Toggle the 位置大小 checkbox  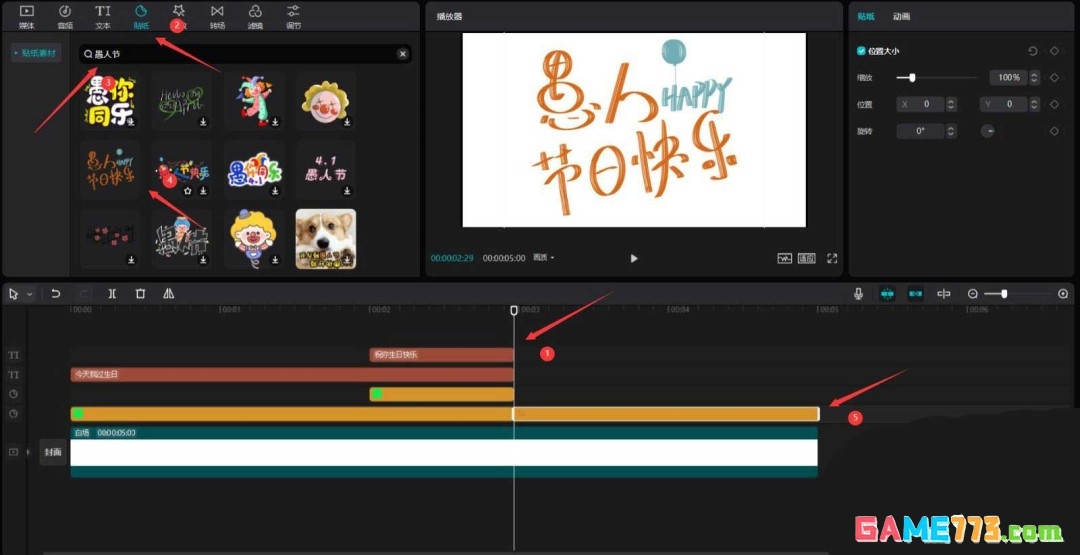pyautogui.click(x=861, y=51)
